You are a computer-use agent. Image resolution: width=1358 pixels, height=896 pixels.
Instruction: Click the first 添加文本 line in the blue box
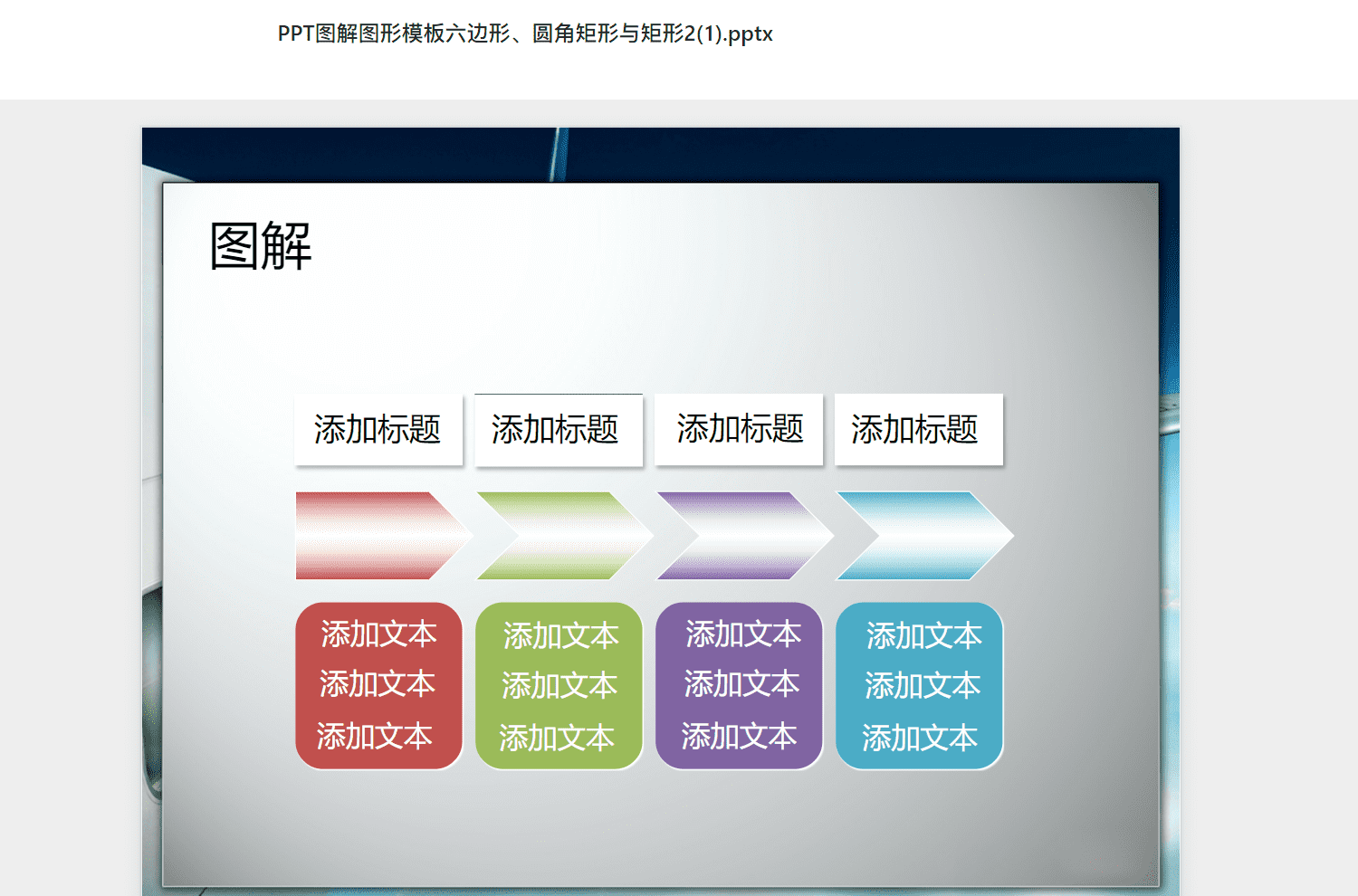pos(923,636)
